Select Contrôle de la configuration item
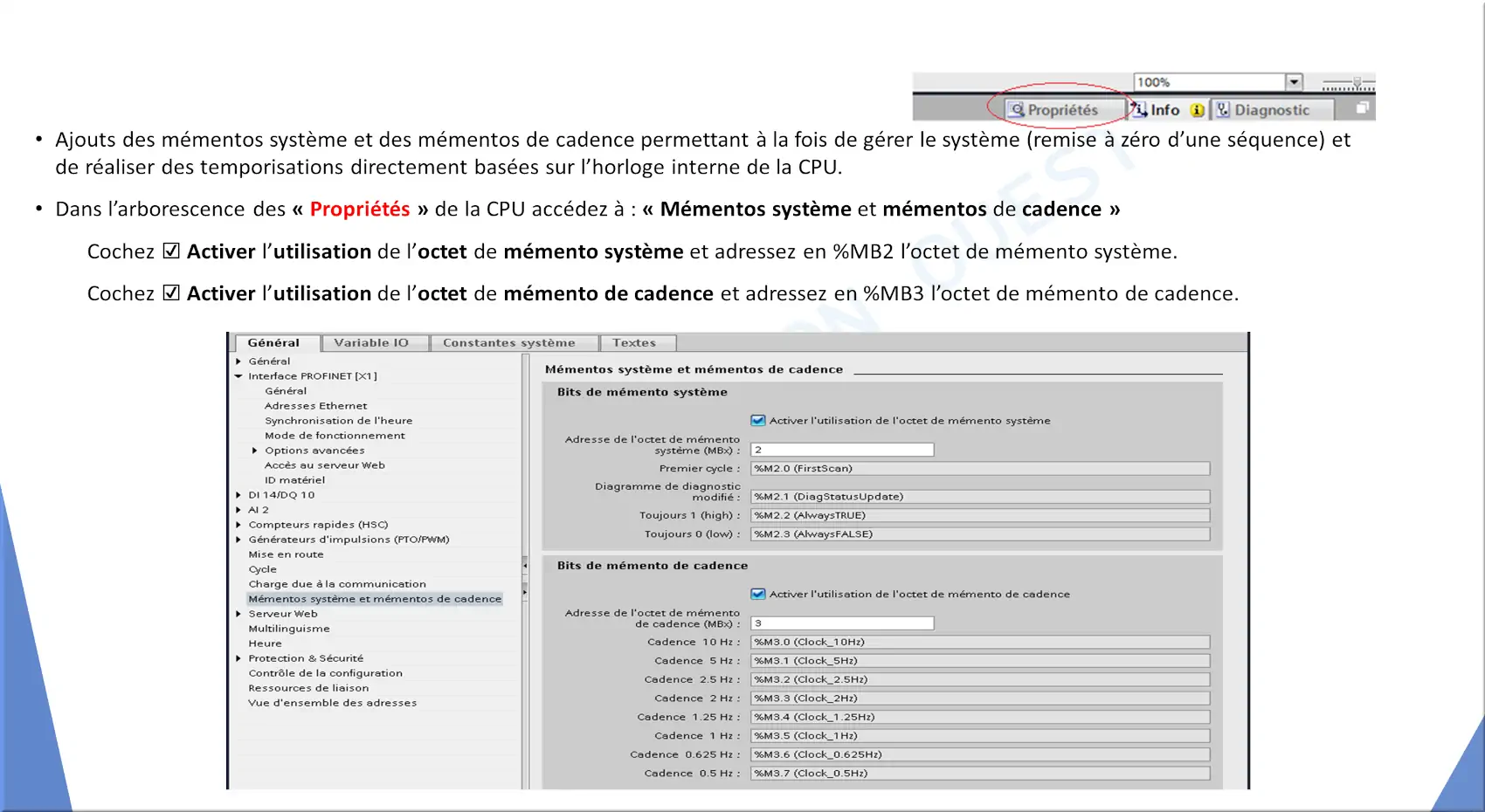 (x=325, y=673)
